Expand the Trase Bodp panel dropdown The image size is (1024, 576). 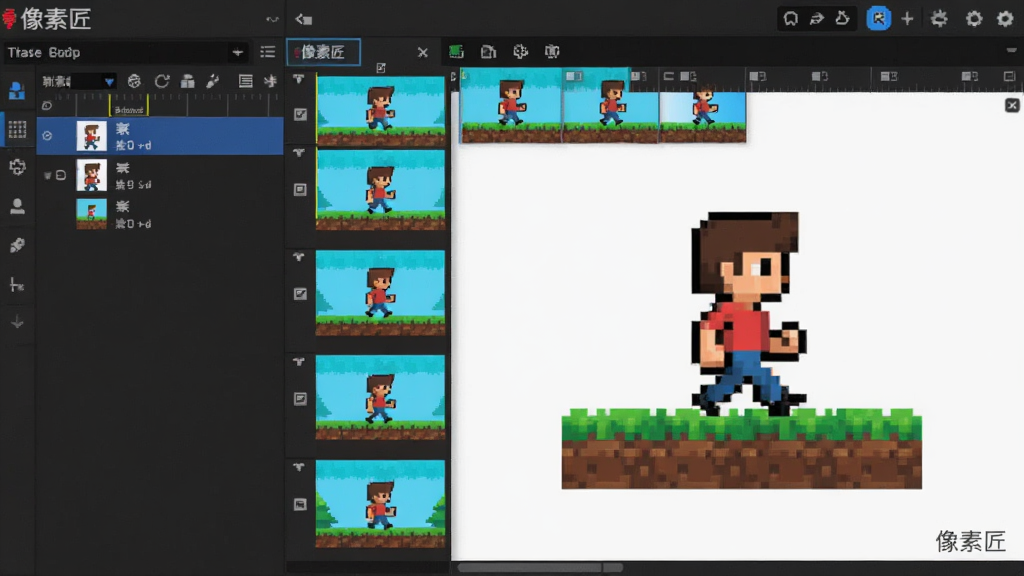pos(238,52)
